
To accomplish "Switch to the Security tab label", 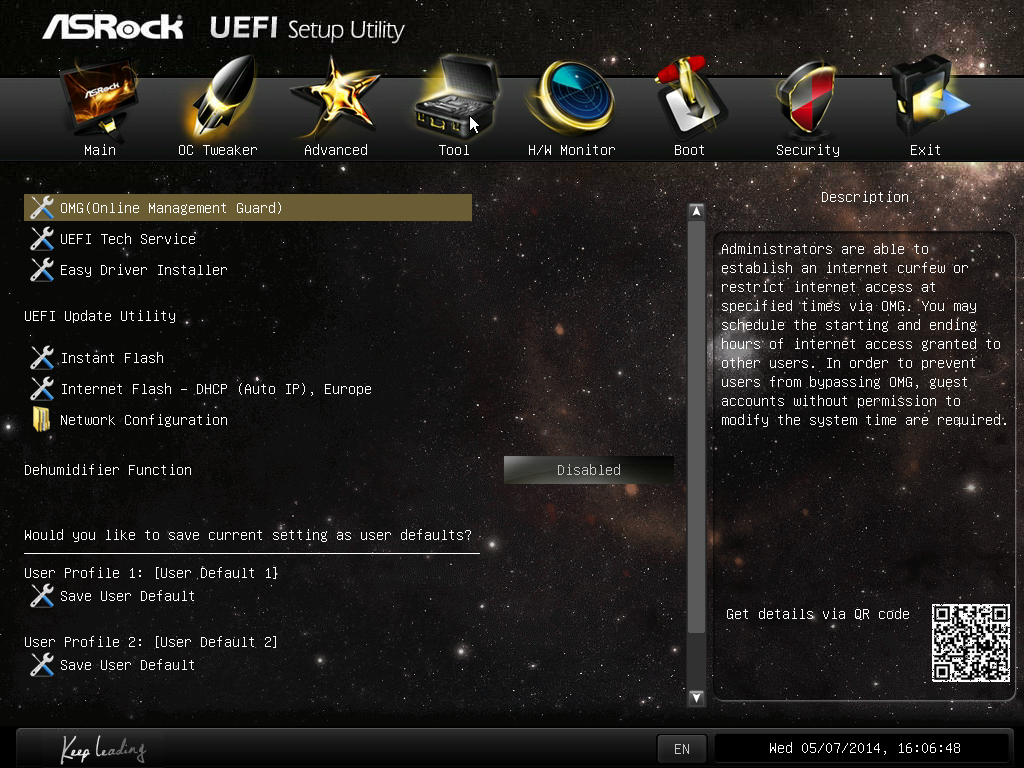I will (808, 150).
